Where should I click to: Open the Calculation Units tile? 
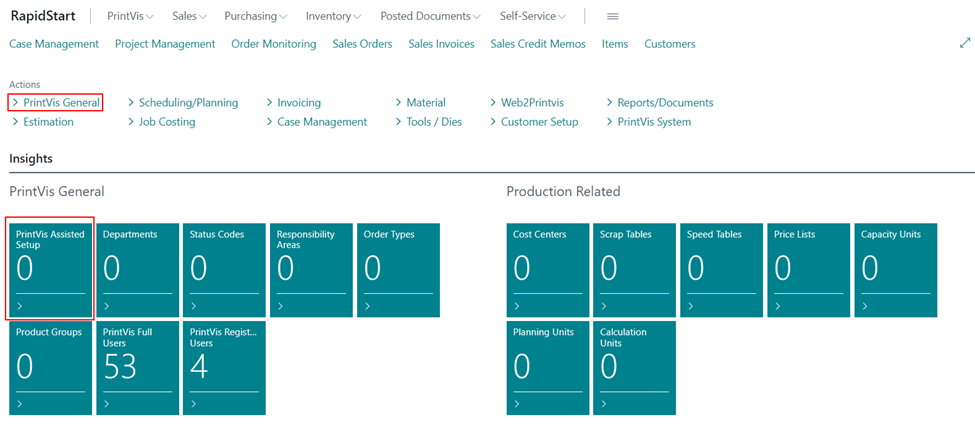point(634,368)
